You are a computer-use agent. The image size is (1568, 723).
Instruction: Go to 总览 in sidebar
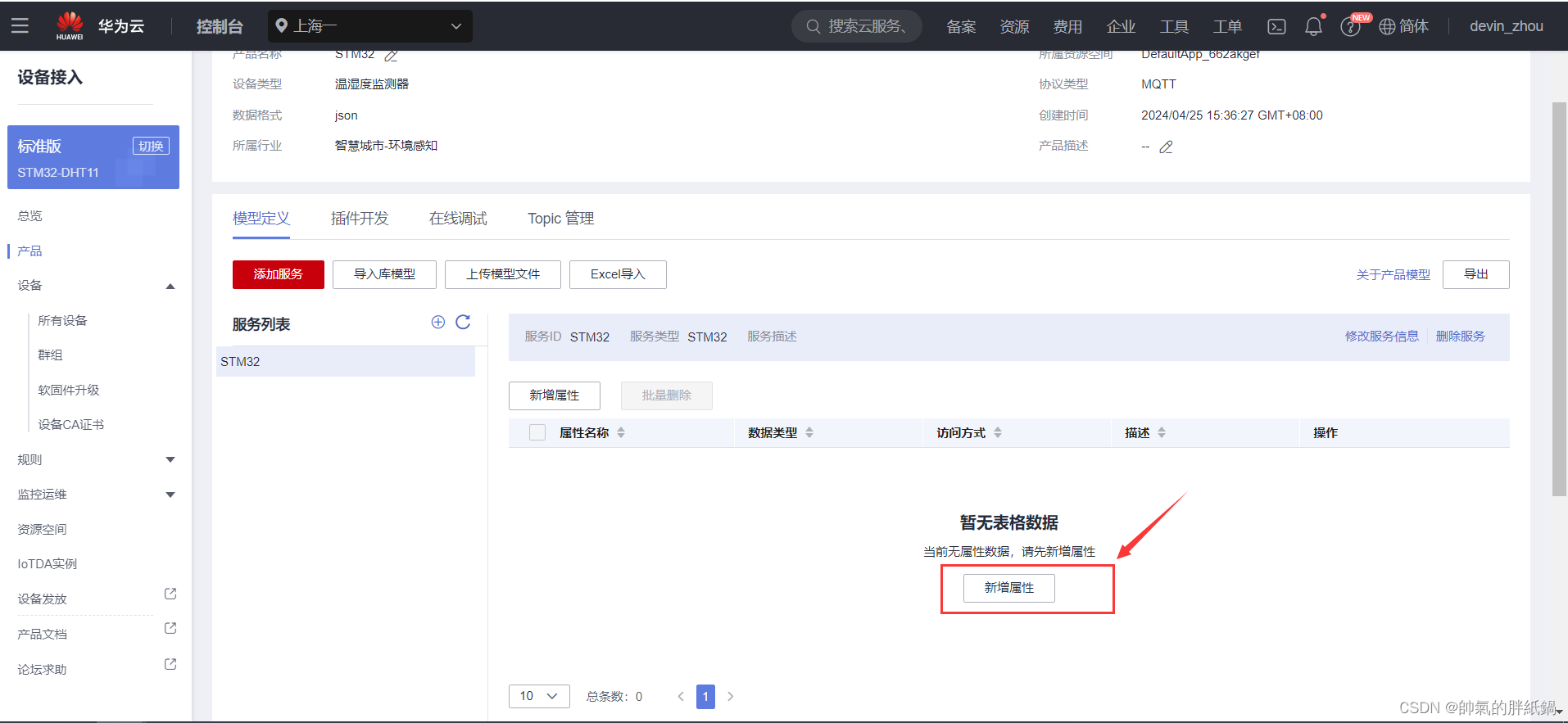point(29,216)
